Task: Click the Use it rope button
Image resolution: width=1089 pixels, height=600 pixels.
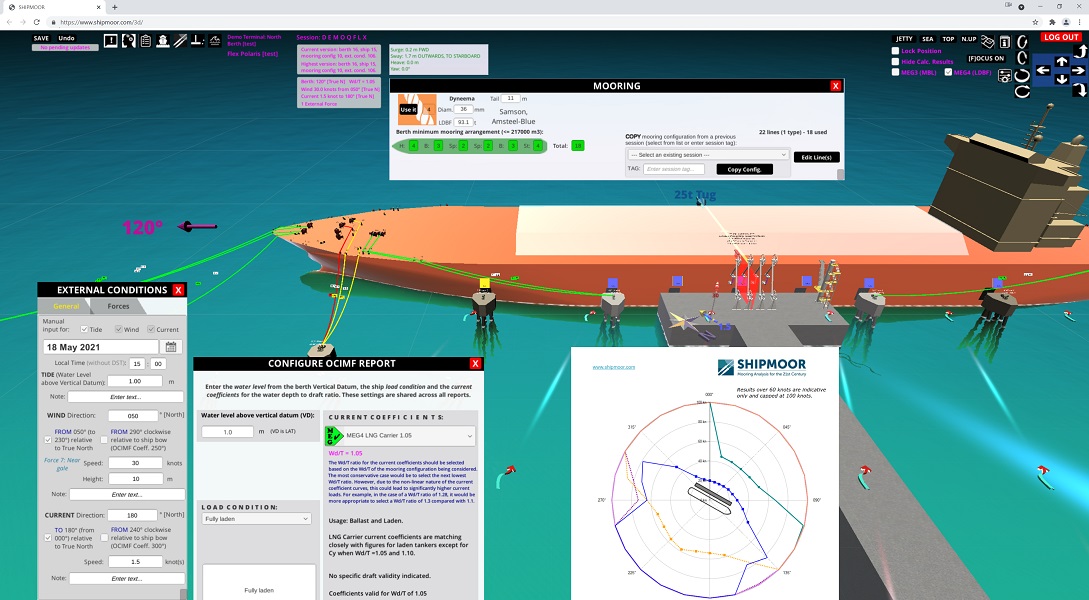Action: [408, 110]
